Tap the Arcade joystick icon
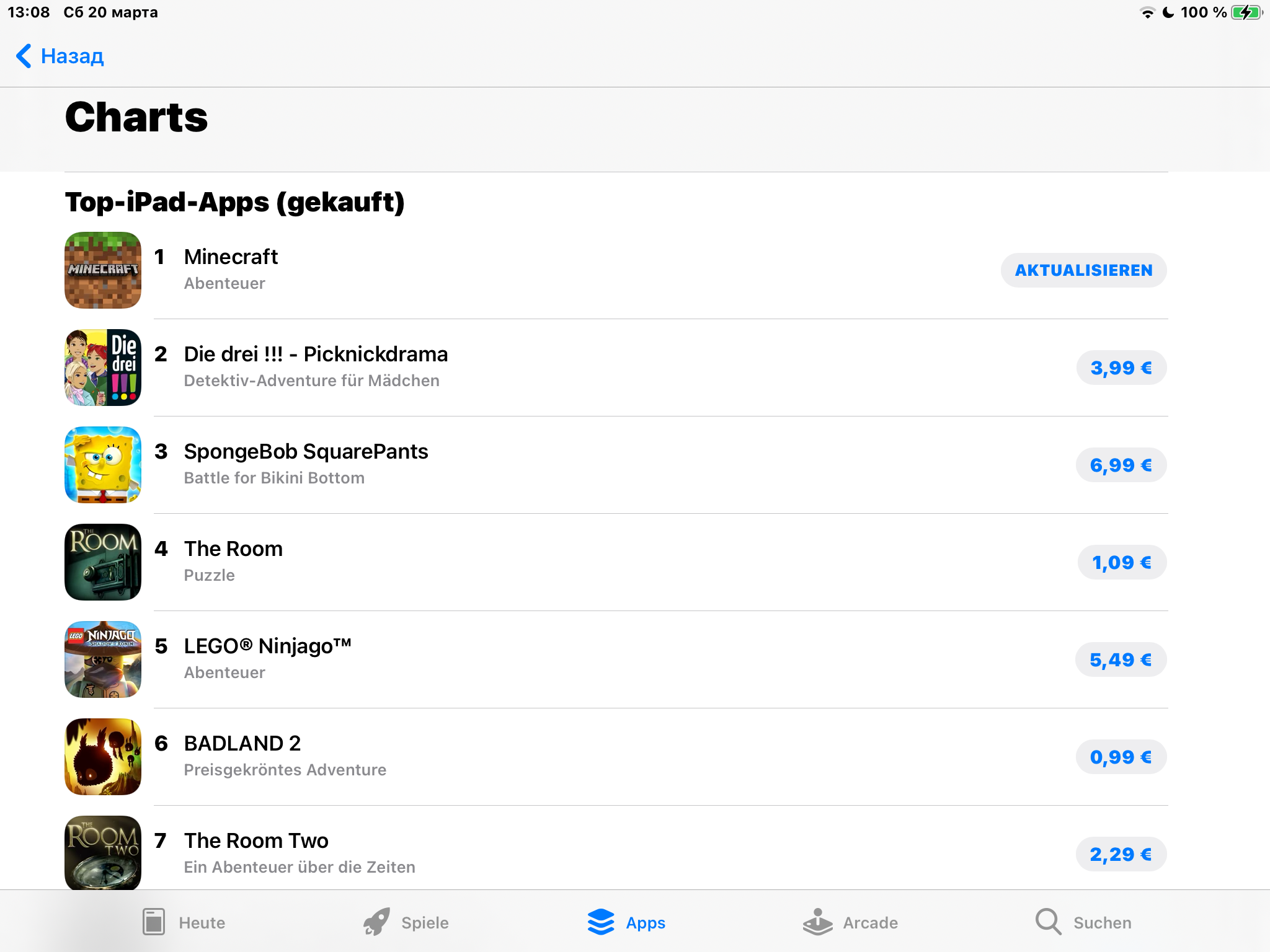 pyautogui.click(x=818, y=922)
